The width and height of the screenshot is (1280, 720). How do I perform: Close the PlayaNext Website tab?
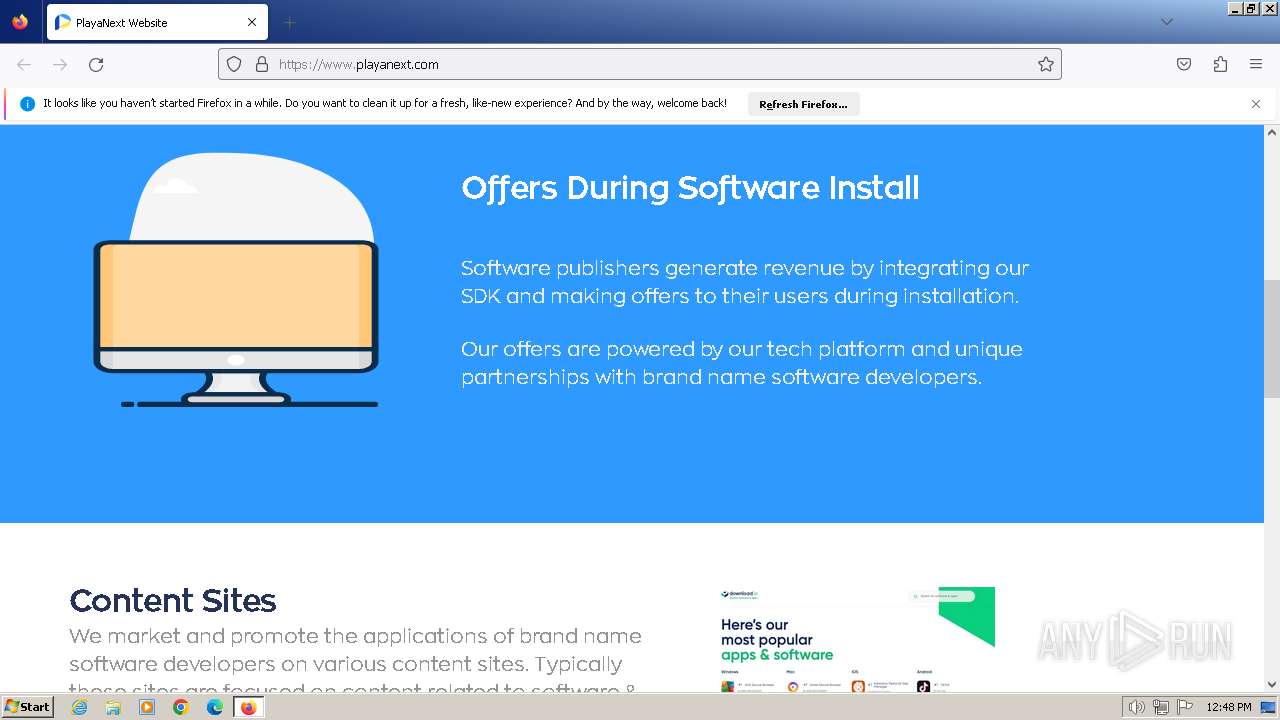[x=252, y=22]
